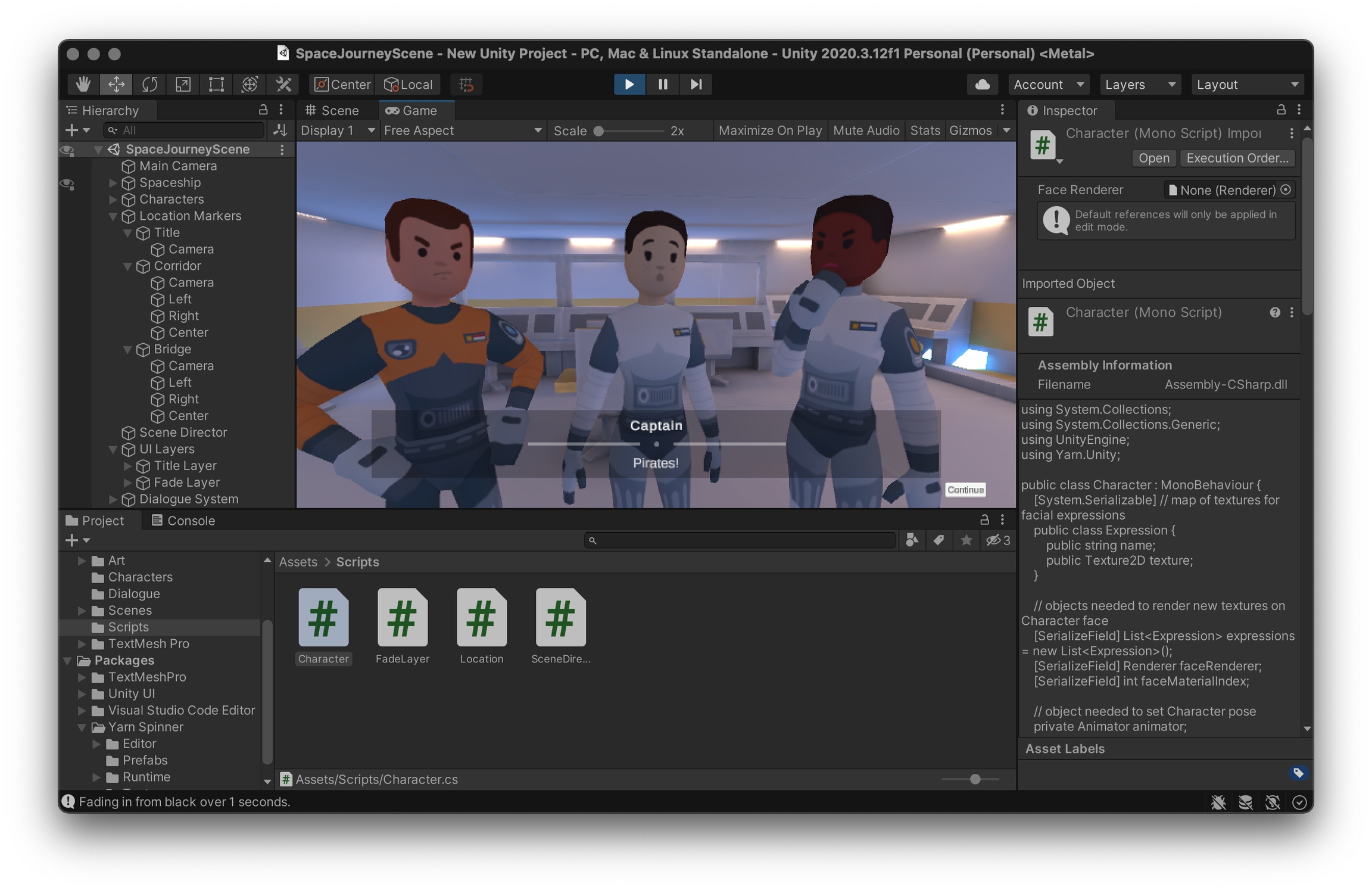Select the Rect transform tool
Screen dimensions: 1372x890
point(216,84)
